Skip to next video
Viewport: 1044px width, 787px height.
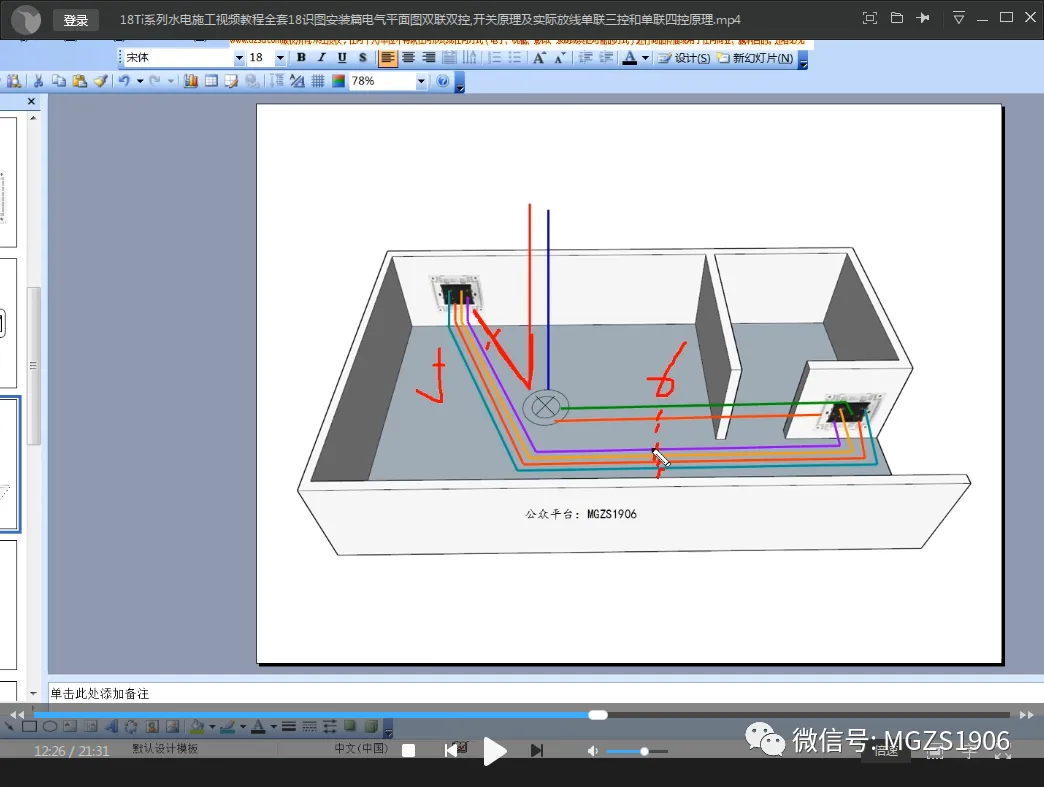point(537,750)
